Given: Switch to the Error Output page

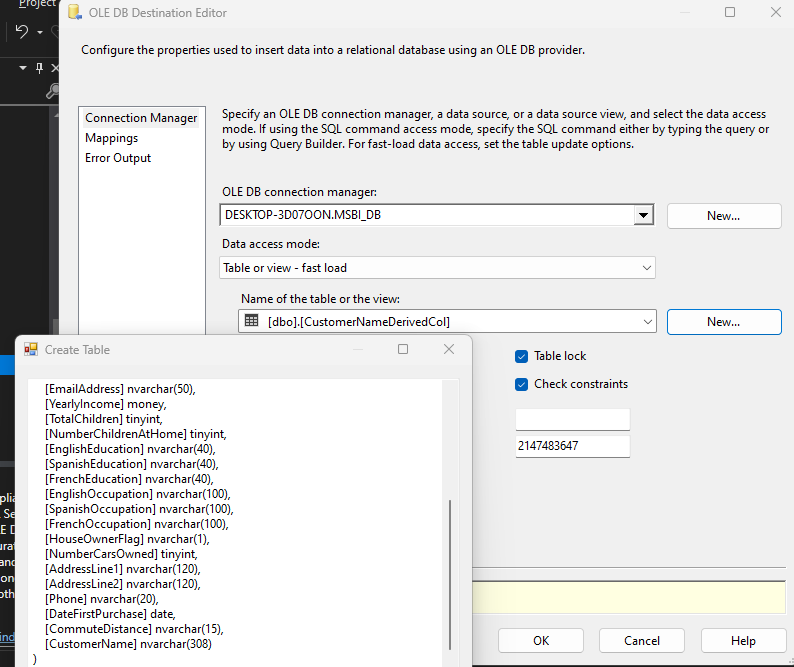Looking at the screenshot, I should tap(118, 158).
